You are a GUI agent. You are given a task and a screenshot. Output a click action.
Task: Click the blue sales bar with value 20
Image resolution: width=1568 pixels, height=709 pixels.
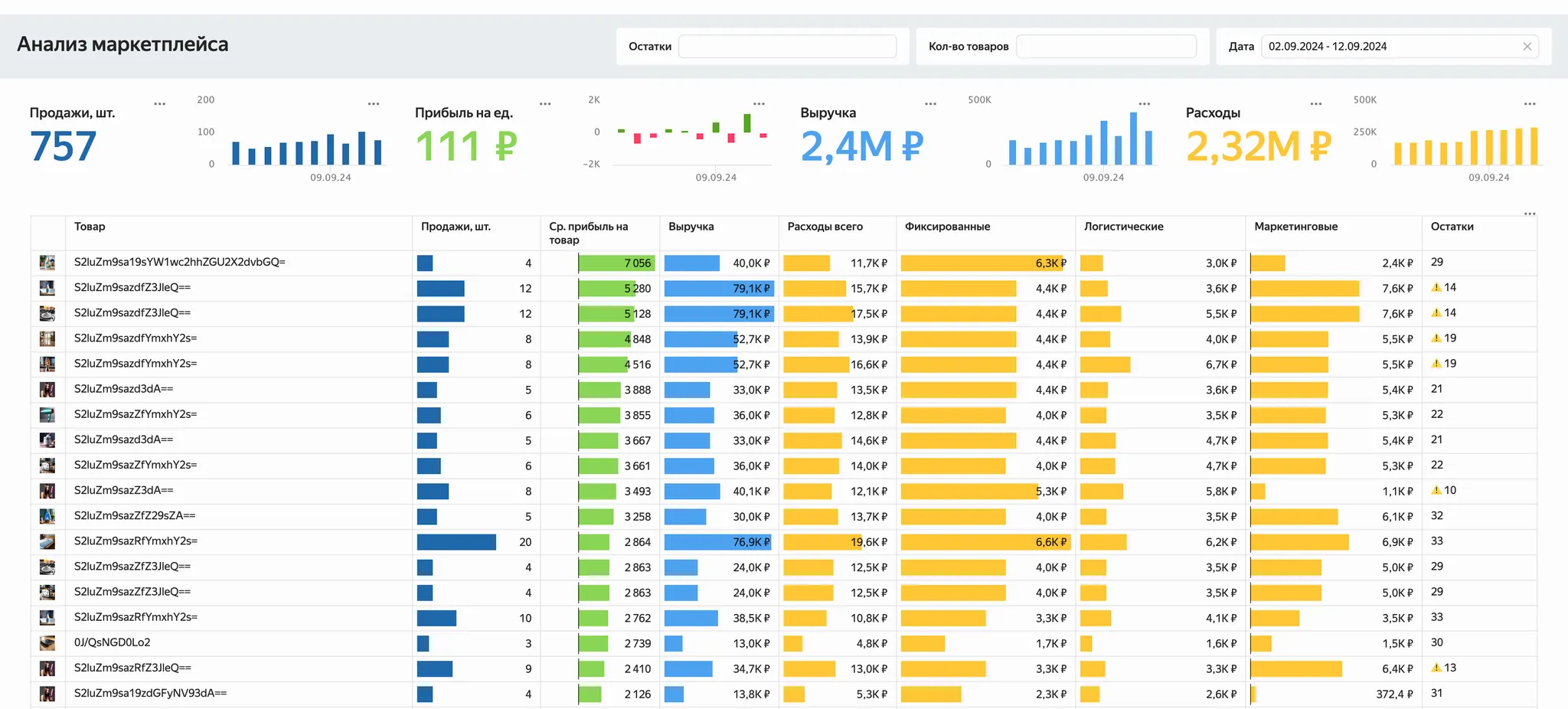click(456, 542)
